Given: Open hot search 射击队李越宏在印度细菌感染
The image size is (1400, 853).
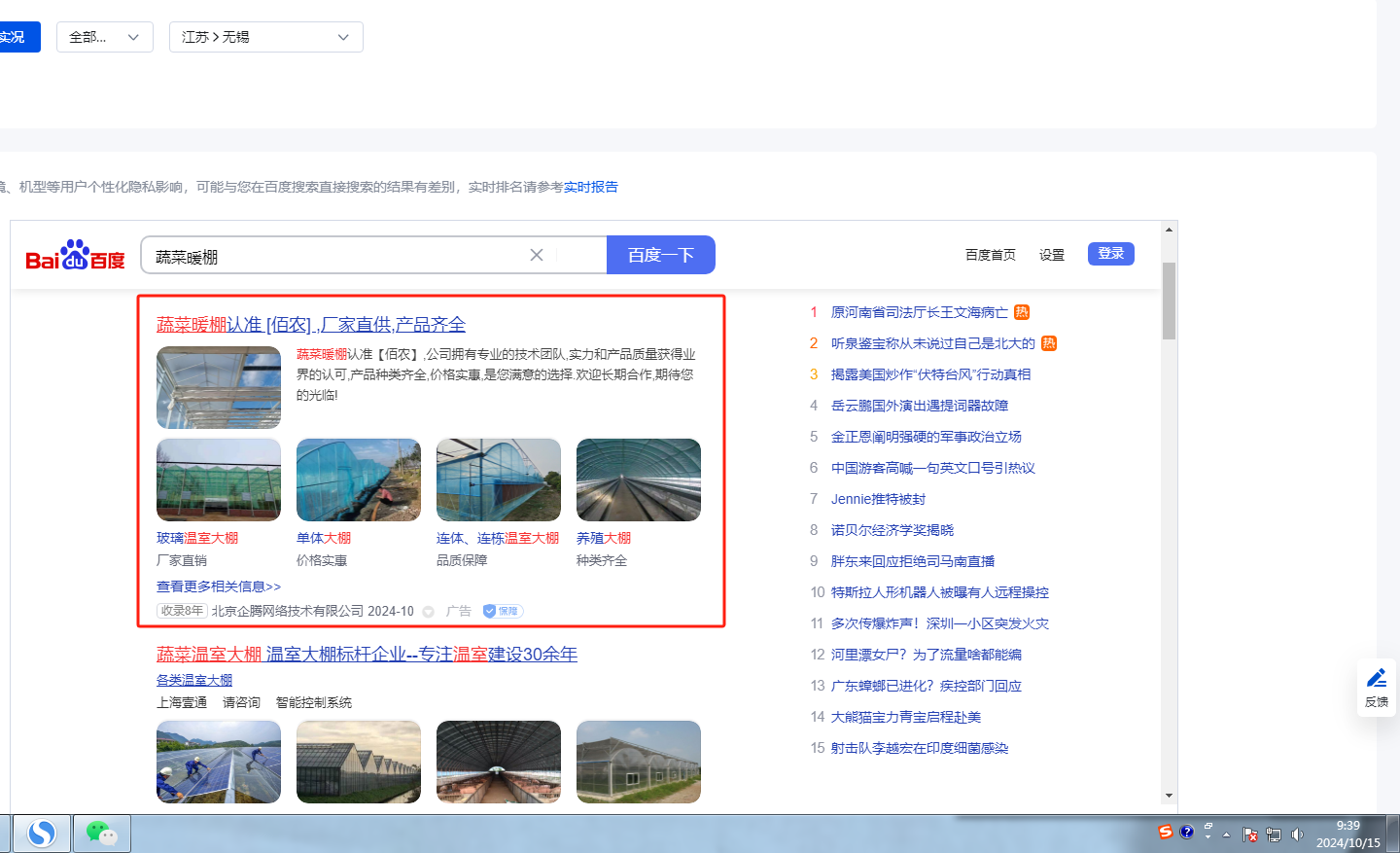Looking at the screenshot, I should click(920, 748).
